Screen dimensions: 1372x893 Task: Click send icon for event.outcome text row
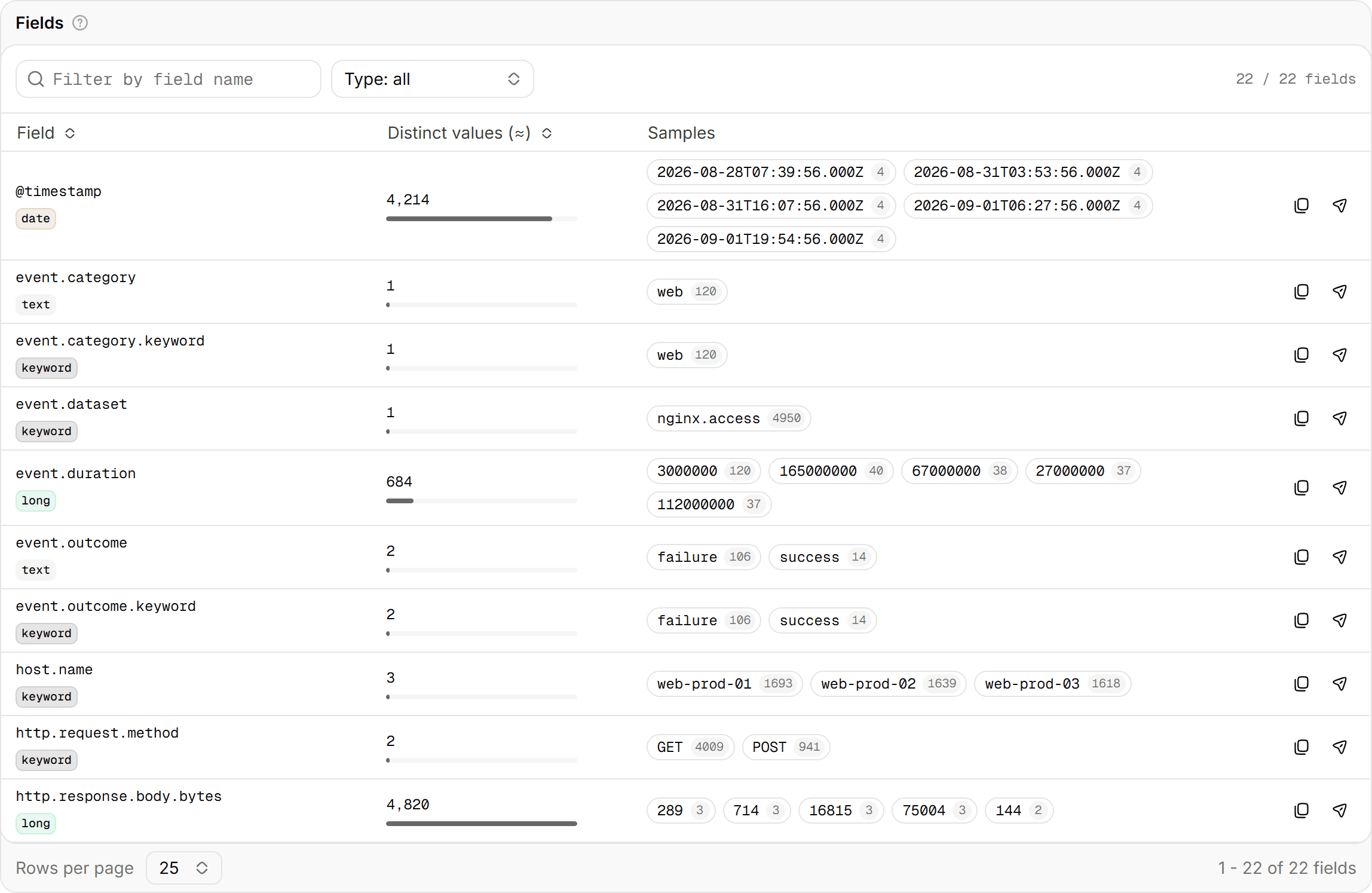[1340, 557]
